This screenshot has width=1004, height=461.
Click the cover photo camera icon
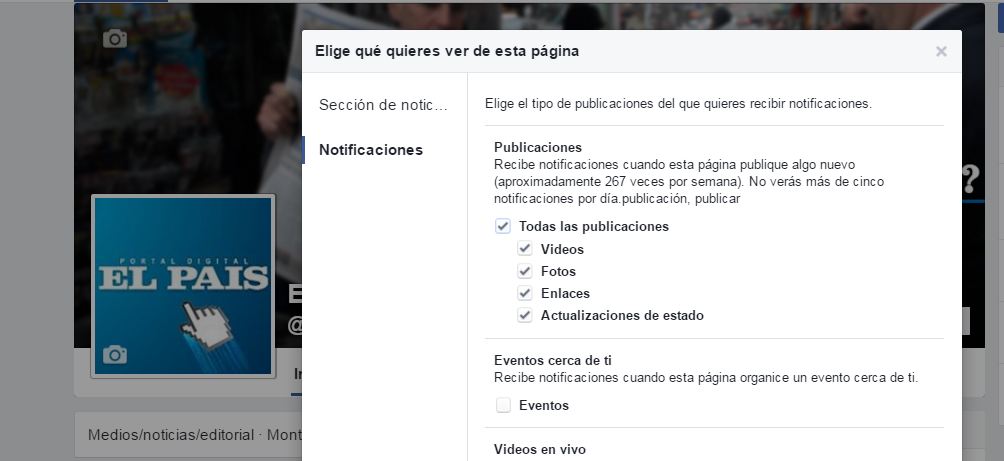115,39
